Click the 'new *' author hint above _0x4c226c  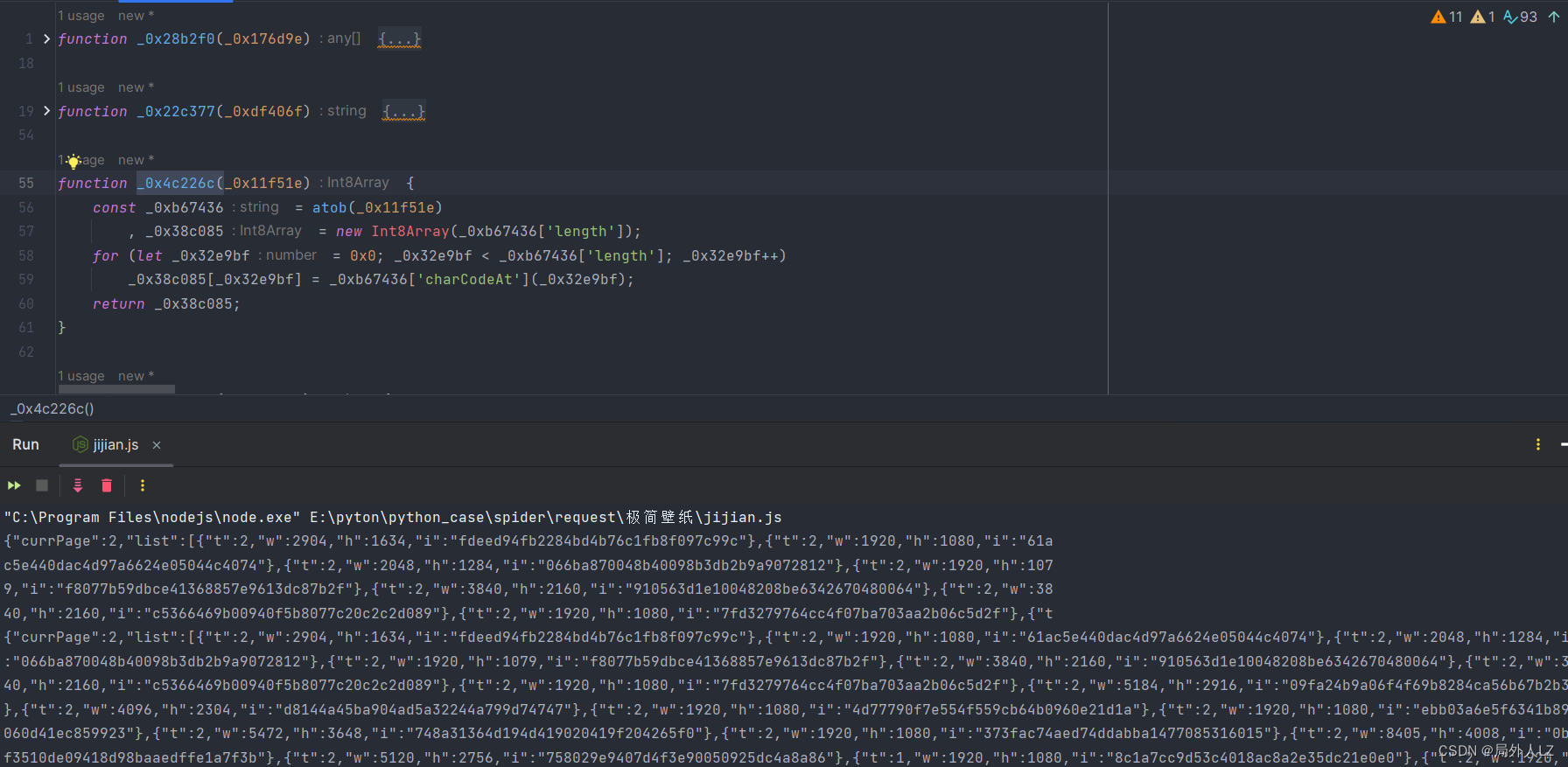coord(136,160)
